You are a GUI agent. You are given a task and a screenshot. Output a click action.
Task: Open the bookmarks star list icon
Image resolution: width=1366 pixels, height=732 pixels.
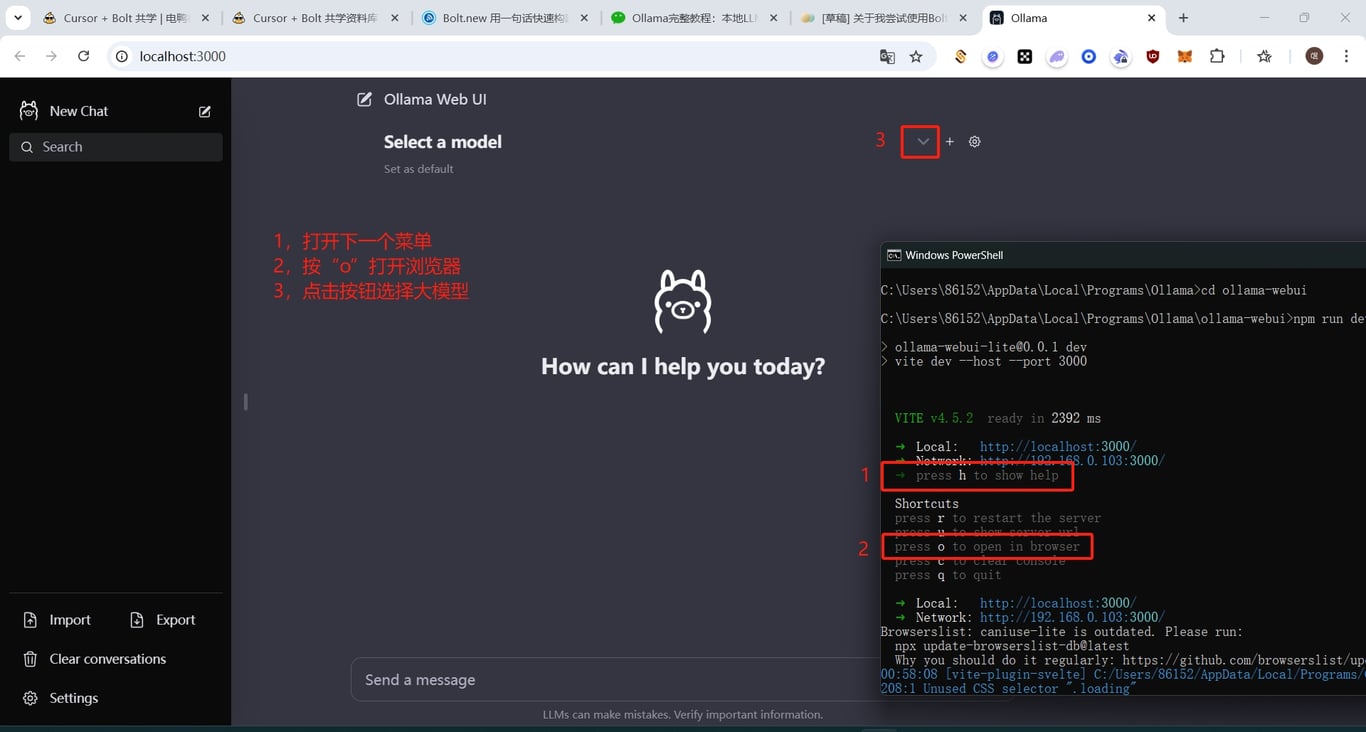coord(1265,57)
